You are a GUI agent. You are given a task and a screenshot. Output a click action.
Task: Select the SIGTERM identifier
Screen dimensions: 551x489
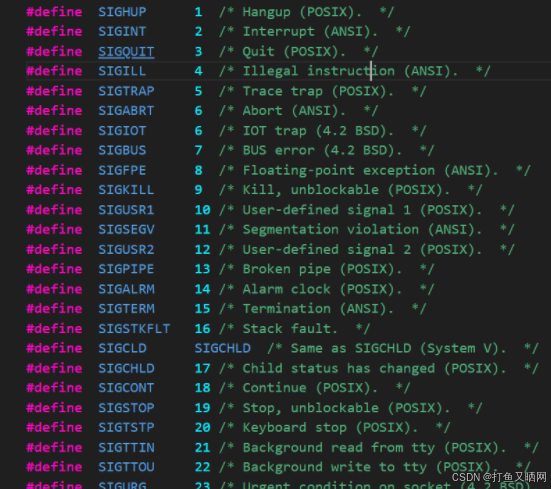(x=126, y=308)
